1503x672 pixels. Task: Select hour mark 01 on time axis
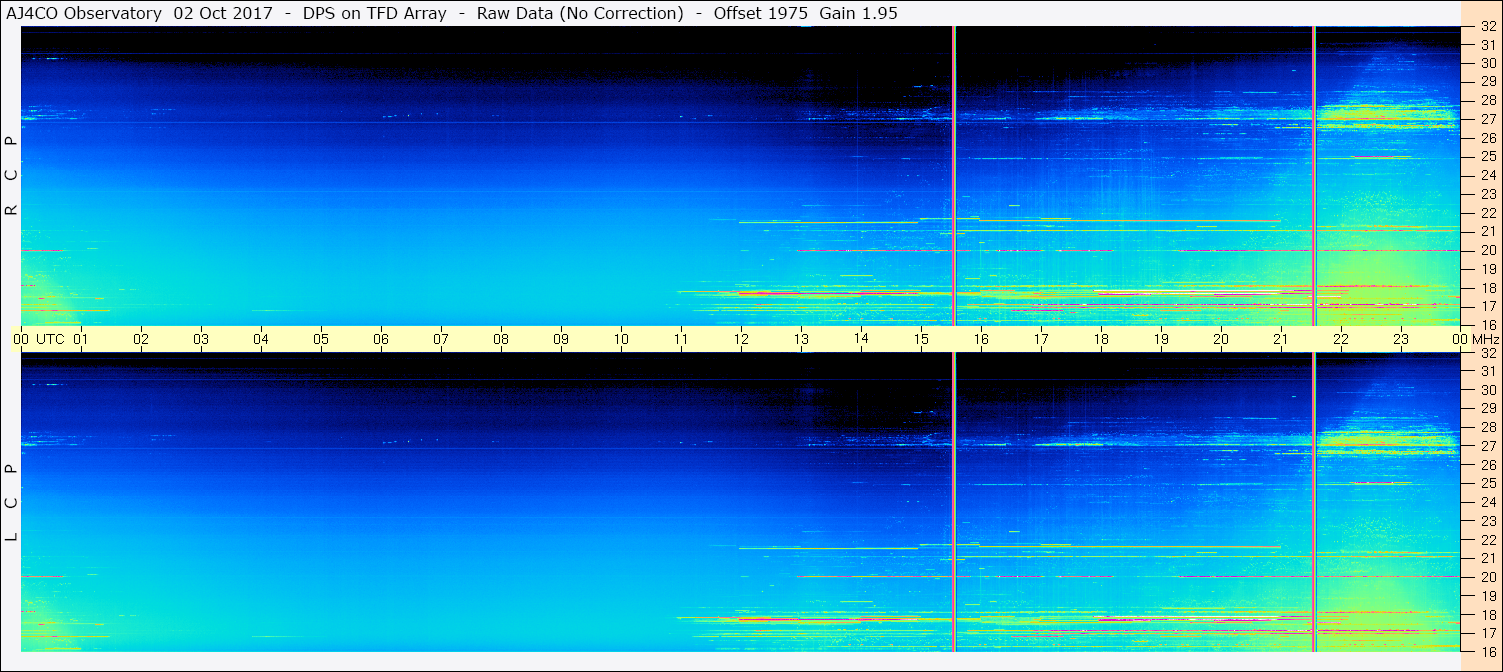[x=81, y=339]
